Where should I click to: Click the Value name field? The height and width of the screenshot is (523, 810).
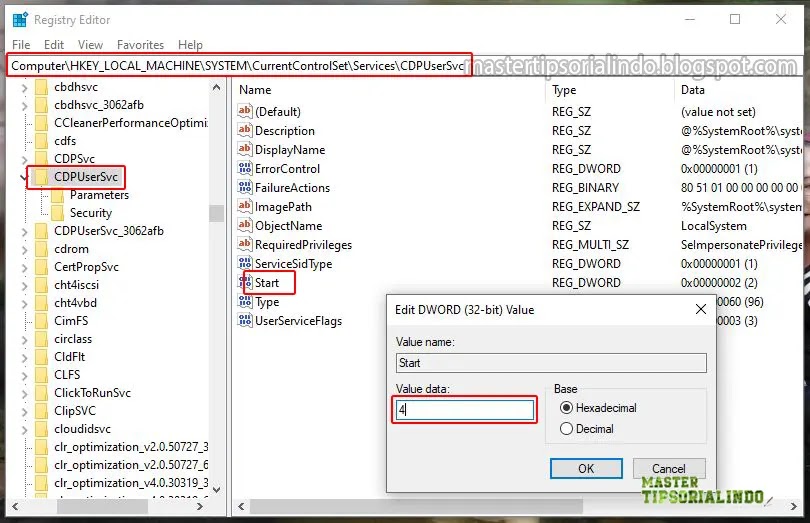(551, 363)
